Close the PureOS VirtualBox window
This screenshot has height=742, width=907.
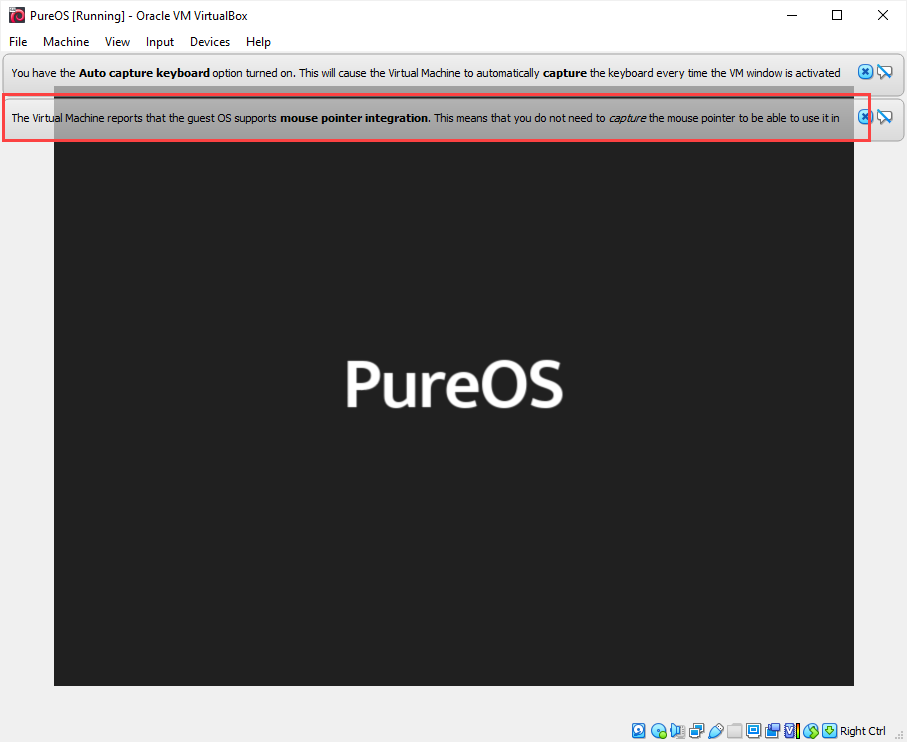pyautogui.click(x=883, y=15)
